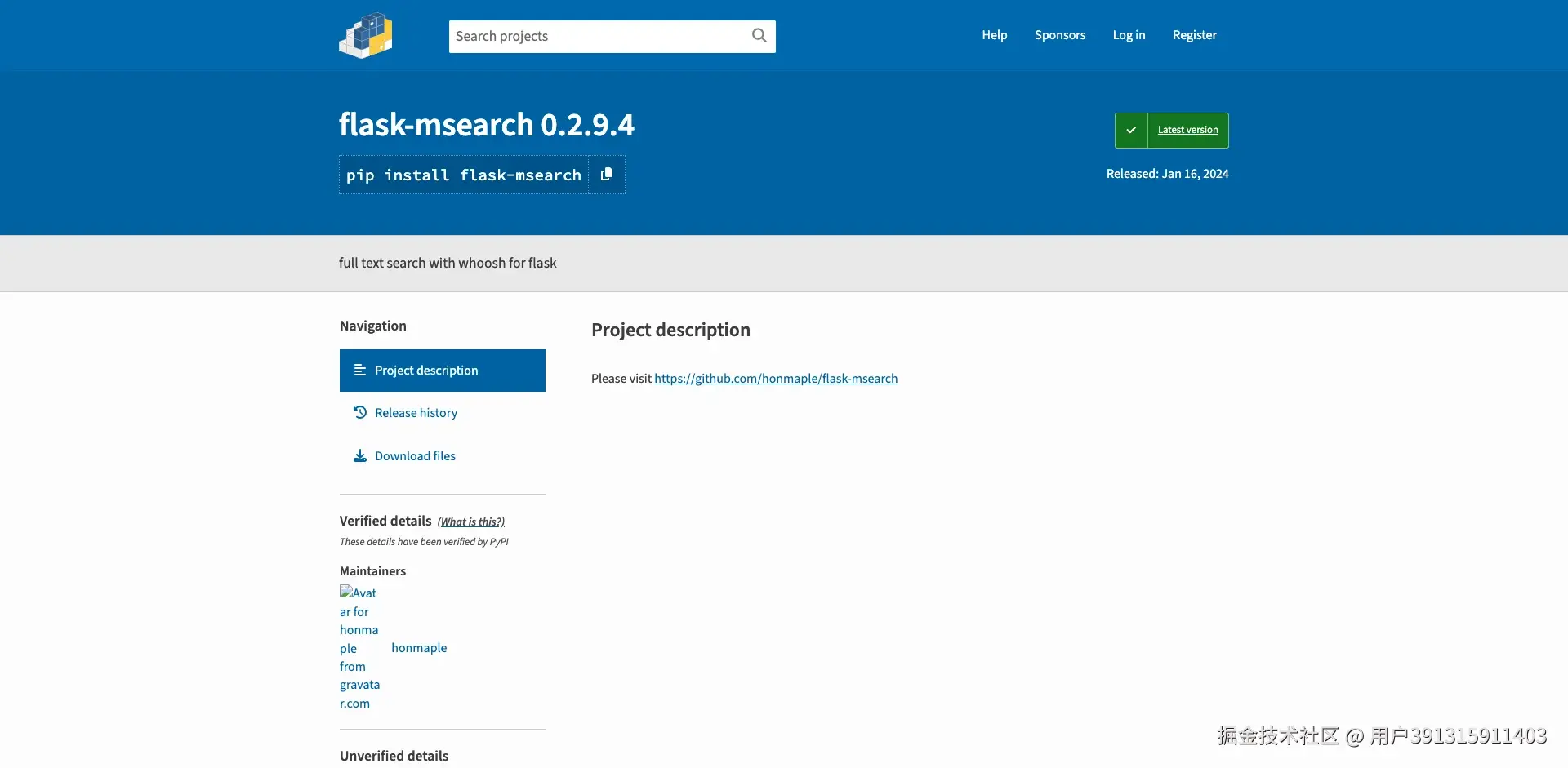
Task: Click the PyPI logo
Action: 365,35
